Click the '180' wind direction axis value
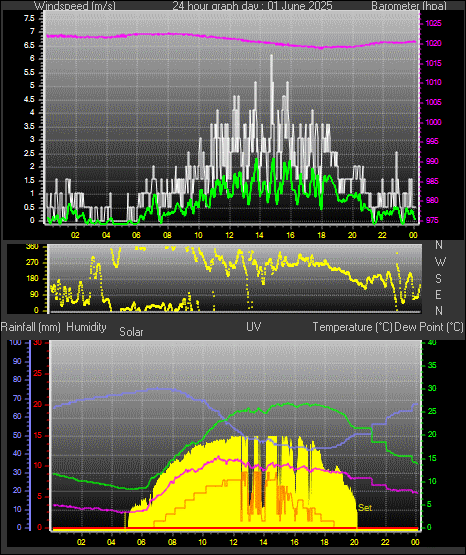The height and width of the screenshot is (555, 466). [32, 279]
